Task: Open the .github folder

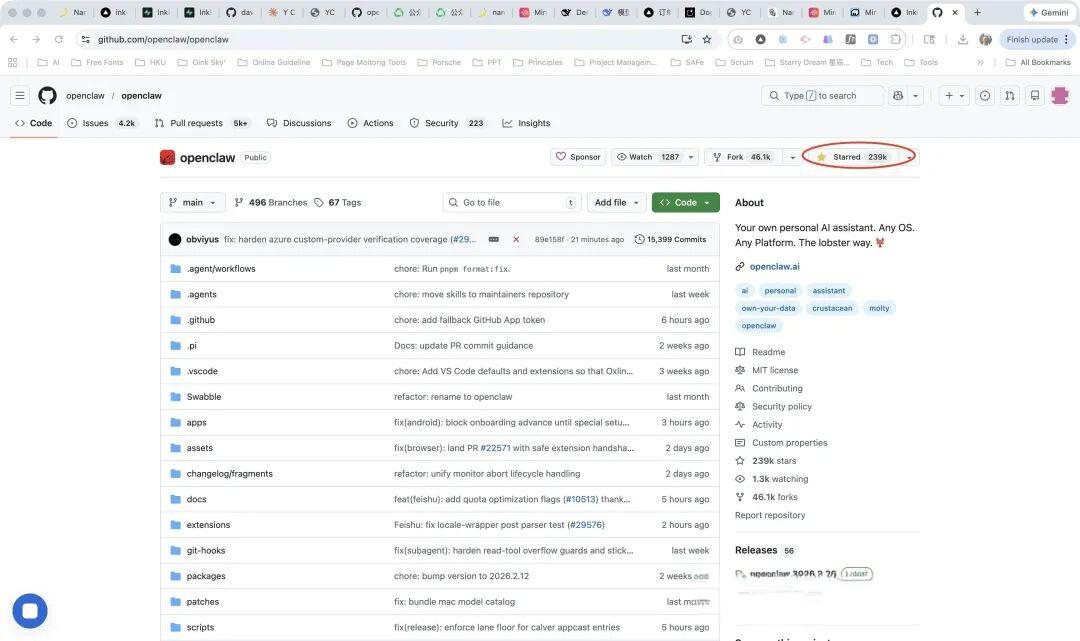Action: click(200, 320)
